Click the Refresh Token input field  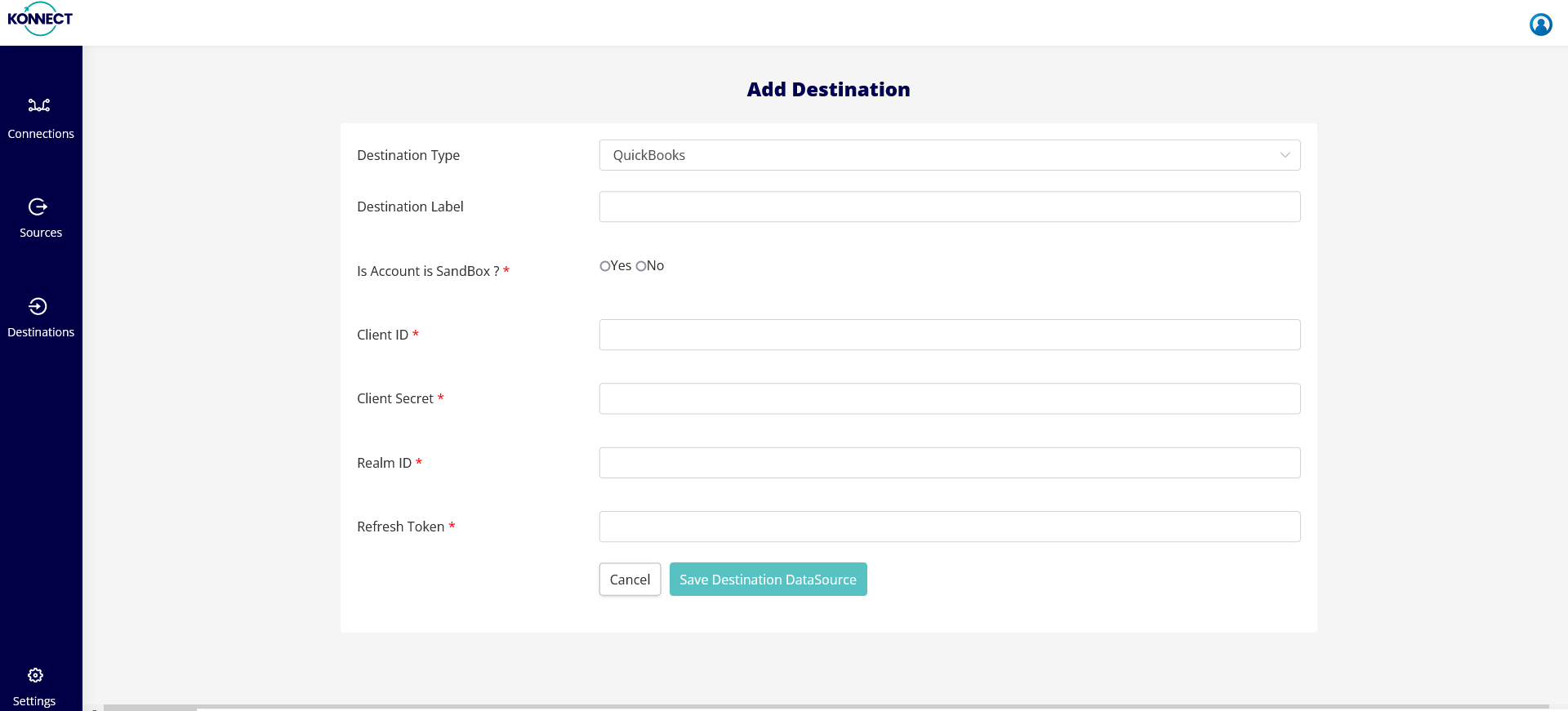tap(949, 527)
